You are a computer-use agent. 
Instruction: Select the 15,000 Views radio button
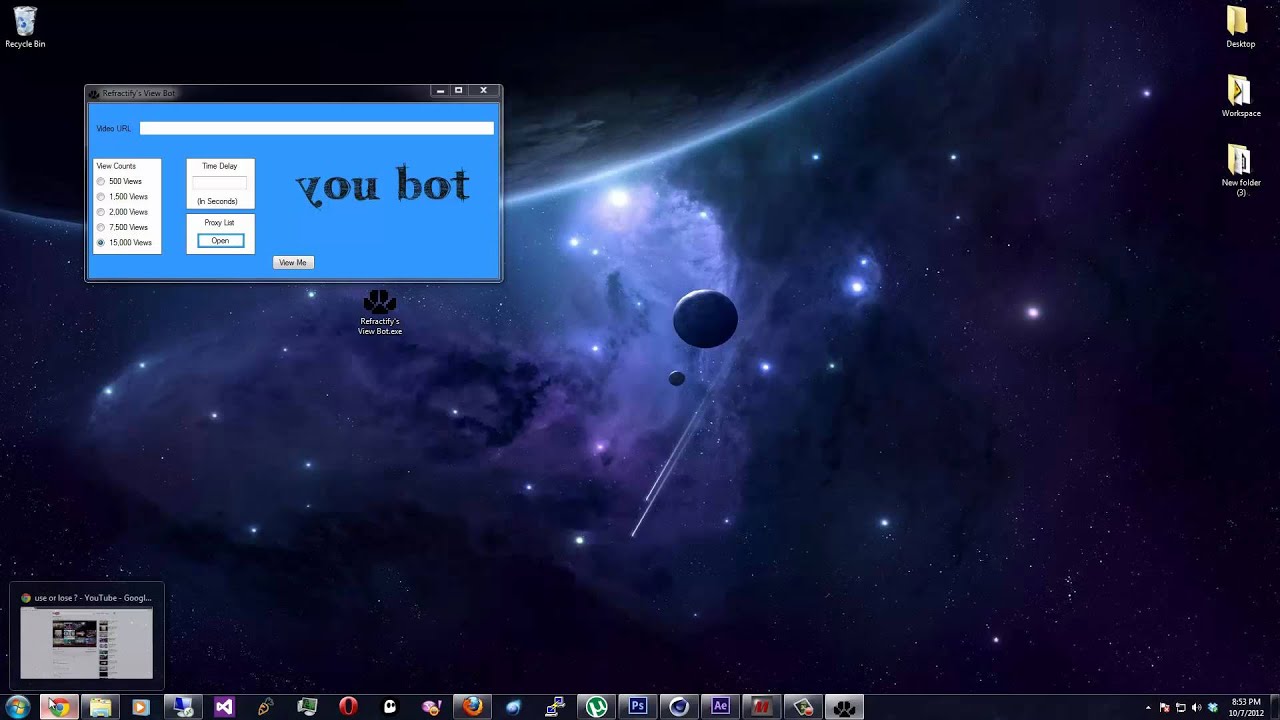(101, 243)
